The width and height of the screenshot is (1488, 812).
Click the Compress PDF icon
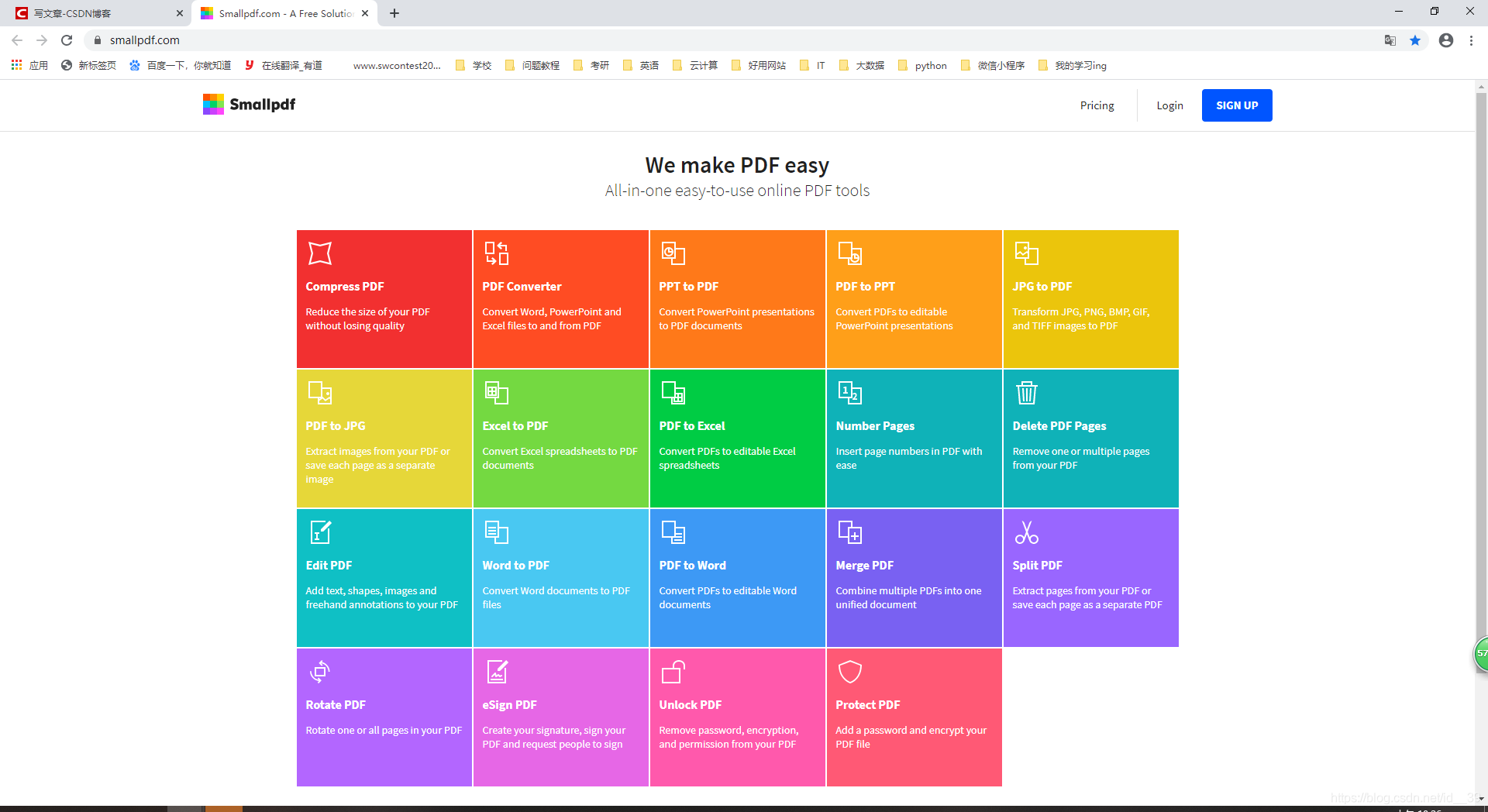320,253
